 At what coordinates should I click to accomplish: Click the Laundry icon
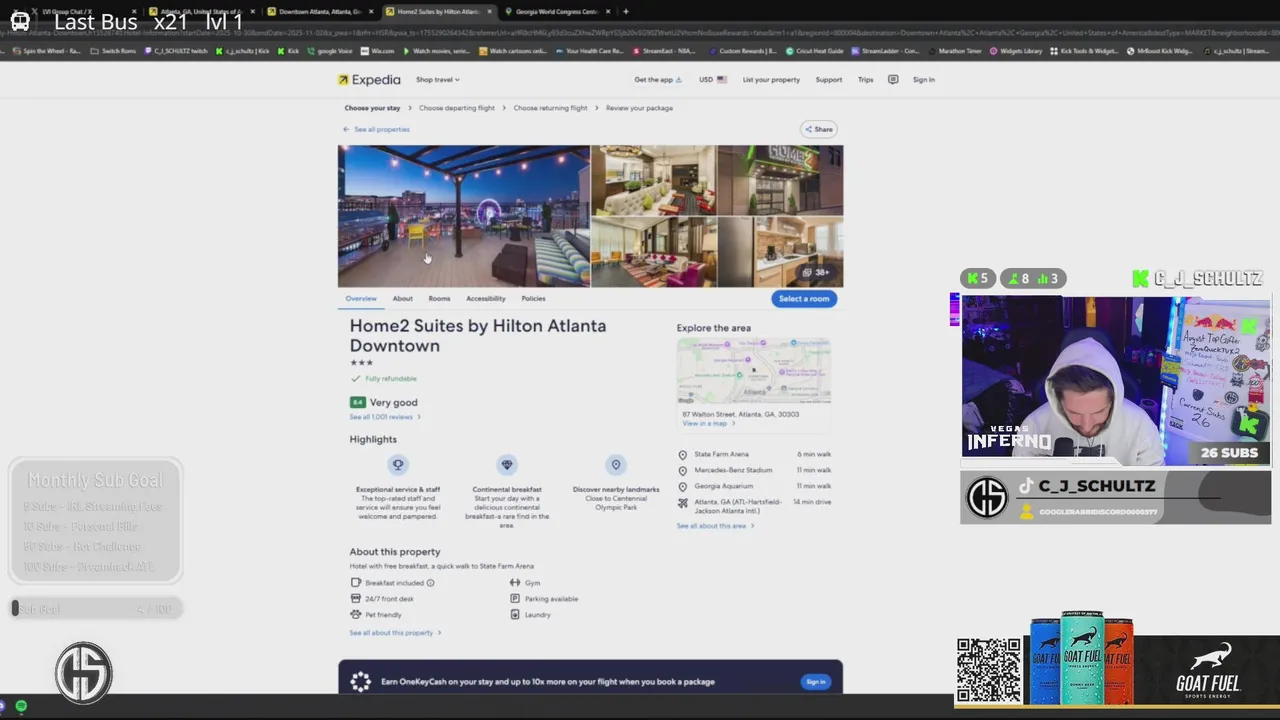click(515, 615)
